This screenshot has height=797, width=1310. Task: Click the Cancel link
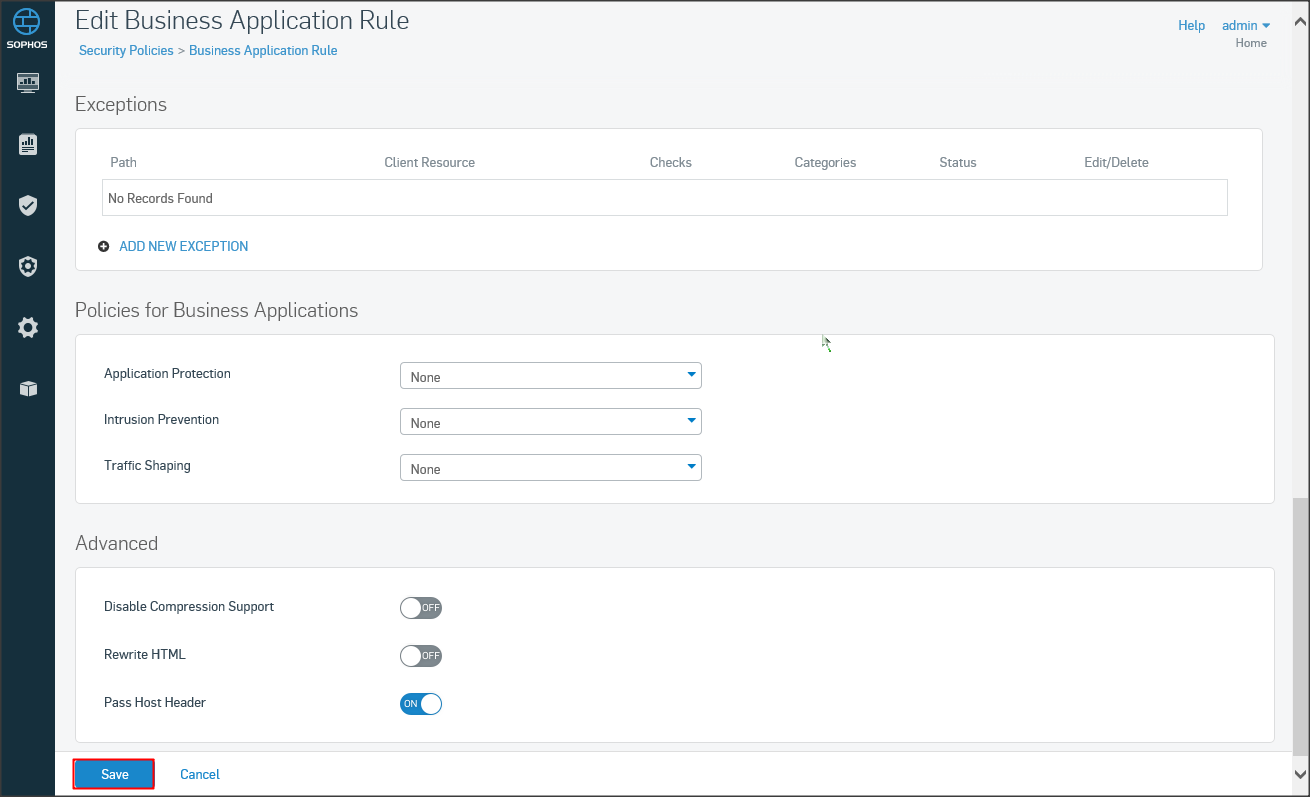tap(200, 774)
